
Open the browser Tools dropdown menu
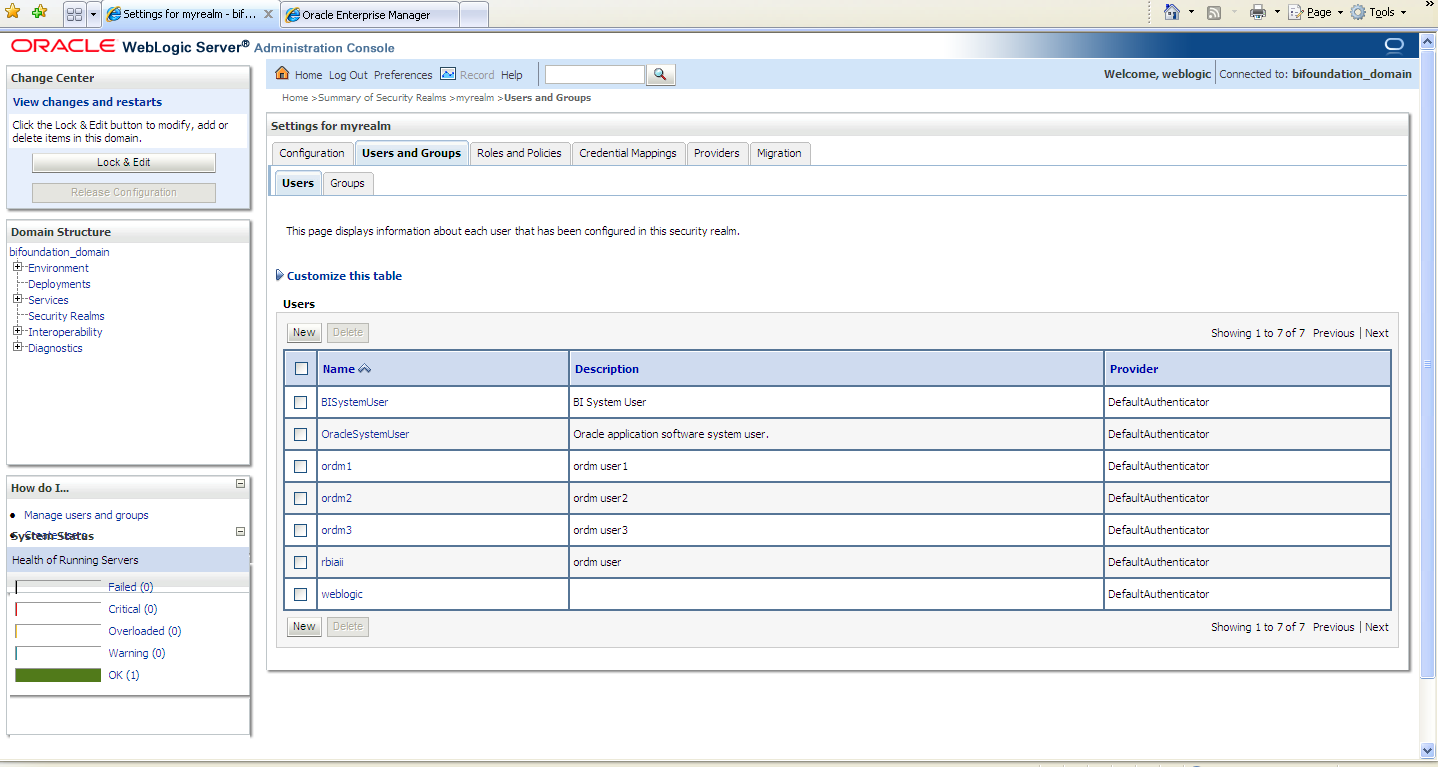[1380, 13]
